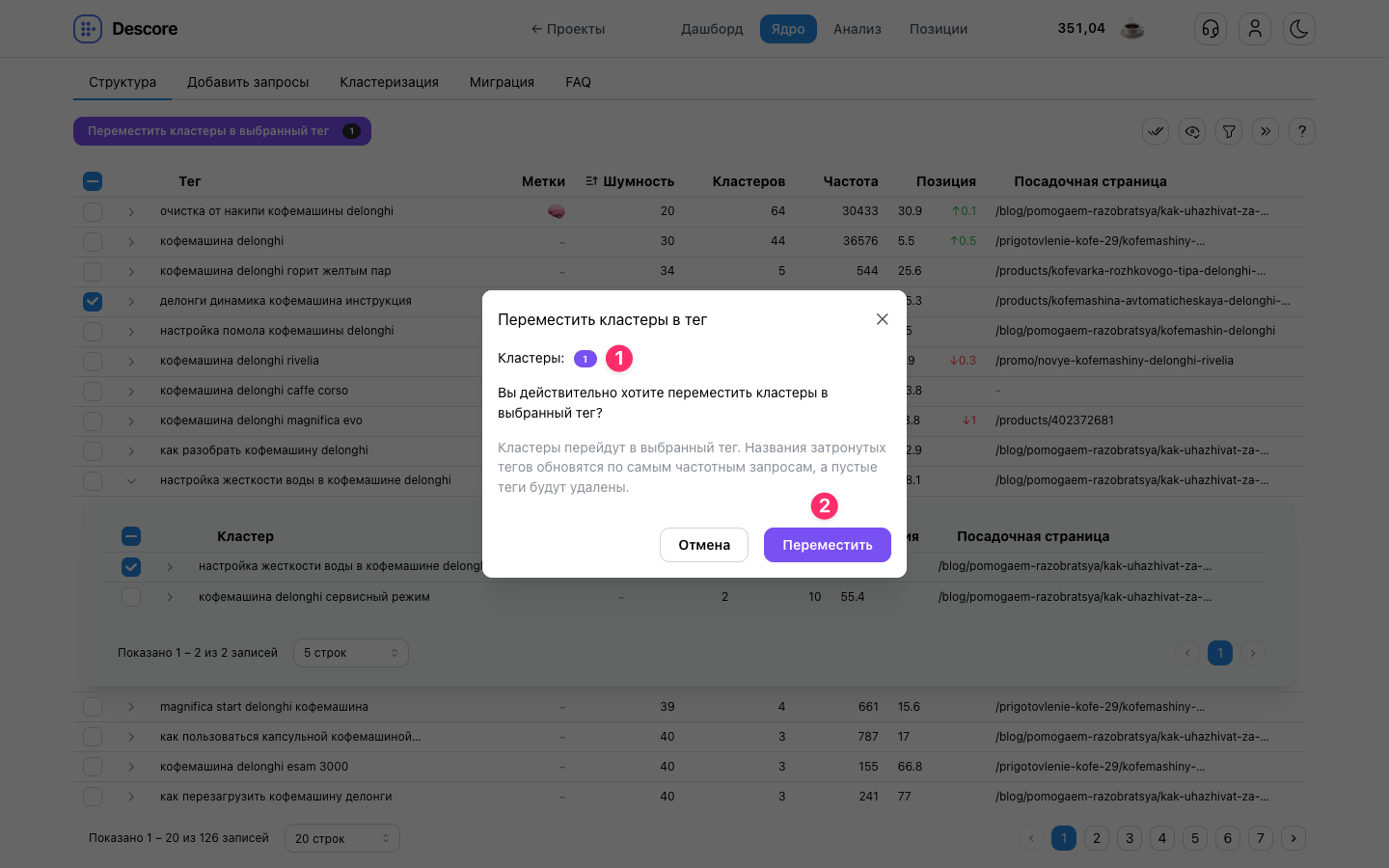The width and height of the screenshot is (1389, 868).
Task: Go to page 4 of tags
Action: (x=1162, y=838)
